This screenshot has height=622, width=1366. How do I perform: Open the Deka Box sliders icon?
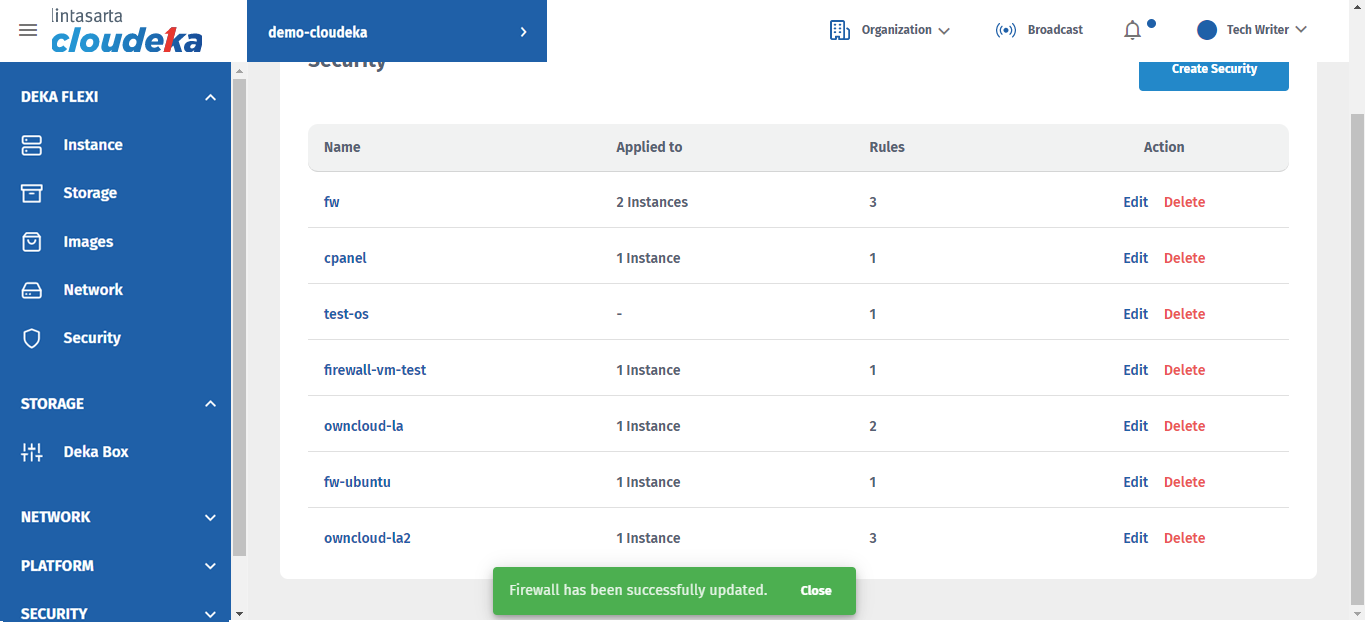coord(32,452)
